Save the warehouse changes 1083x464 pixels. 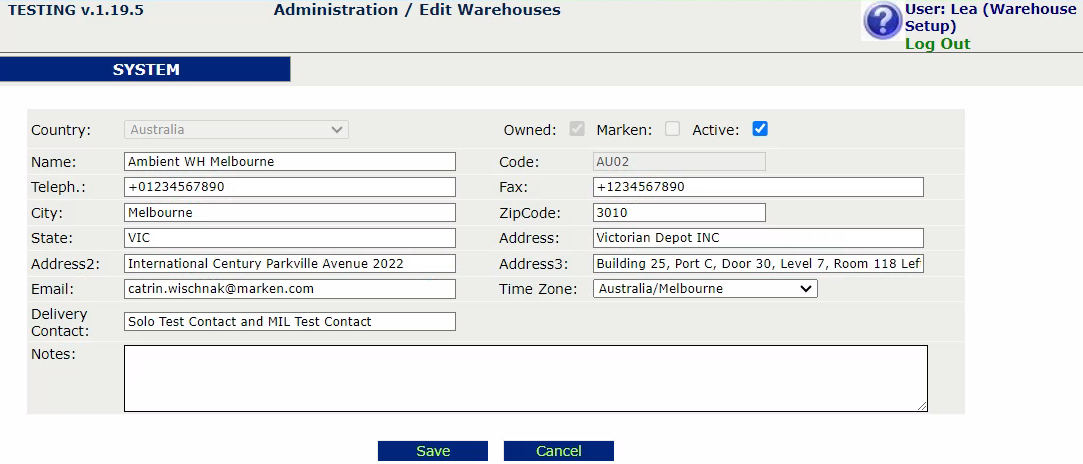[x=433, y=451]
